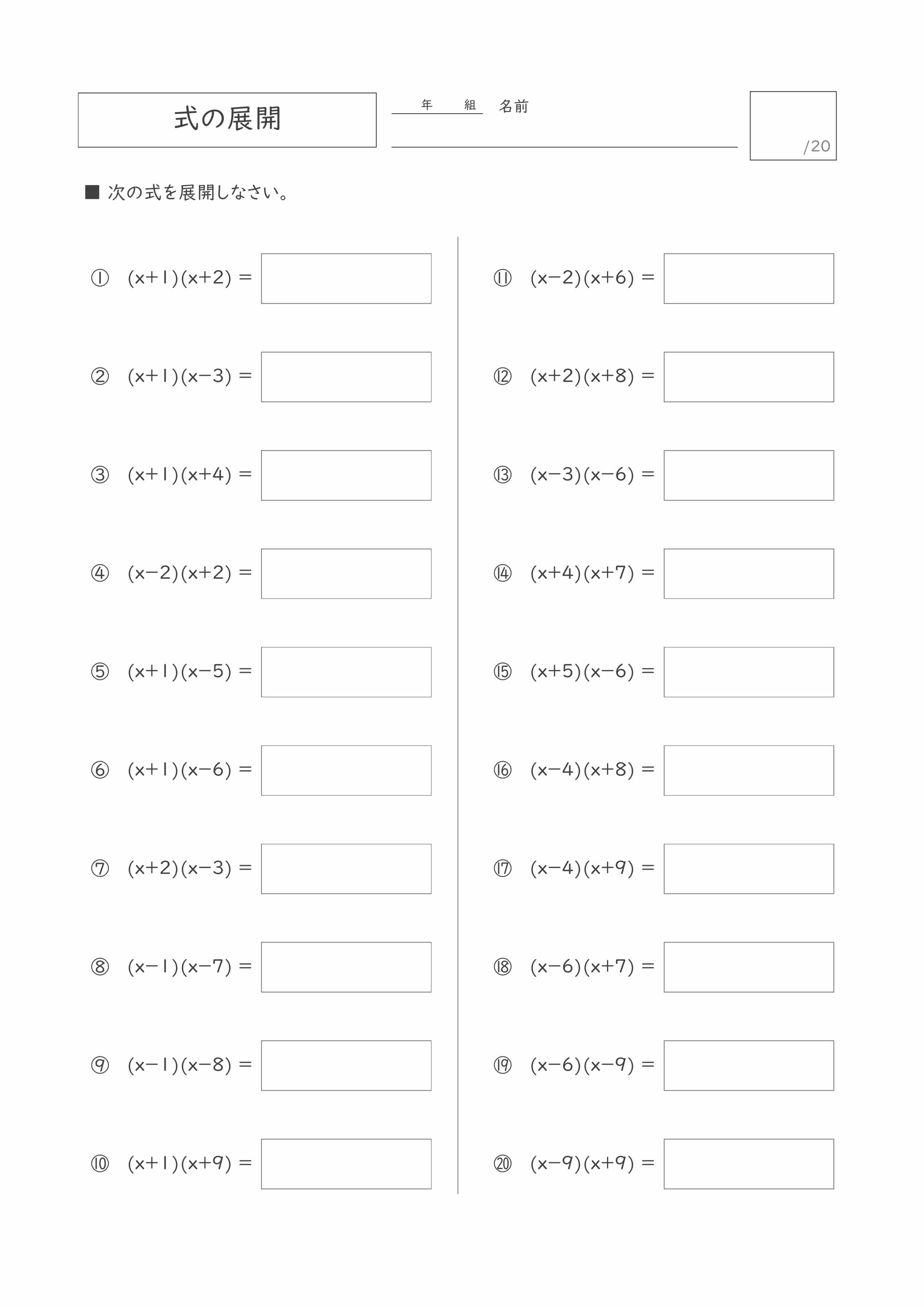Click the score box showing /20
This screenshot has width=924, height=1307.
tap(793, 126)
